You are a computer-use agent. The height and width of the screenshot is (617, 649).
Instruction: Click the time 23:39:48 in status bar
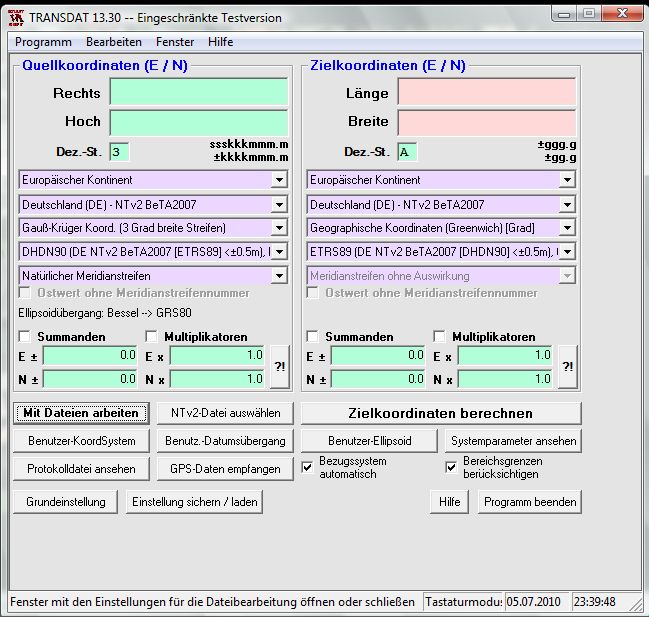[x=595, y=601]
